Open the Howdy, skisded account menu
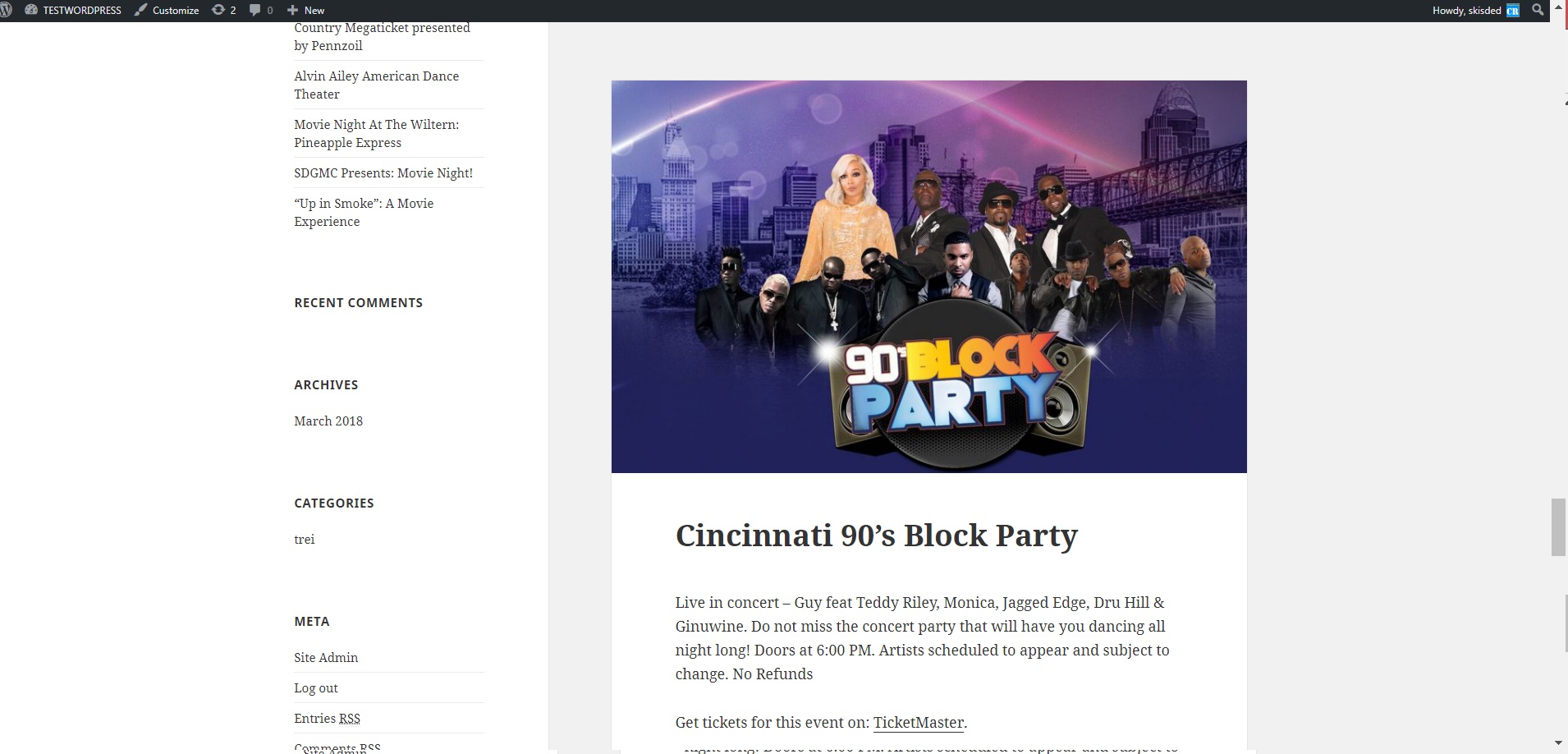This screenshot has height=754, width=1568. point(1475,10)
